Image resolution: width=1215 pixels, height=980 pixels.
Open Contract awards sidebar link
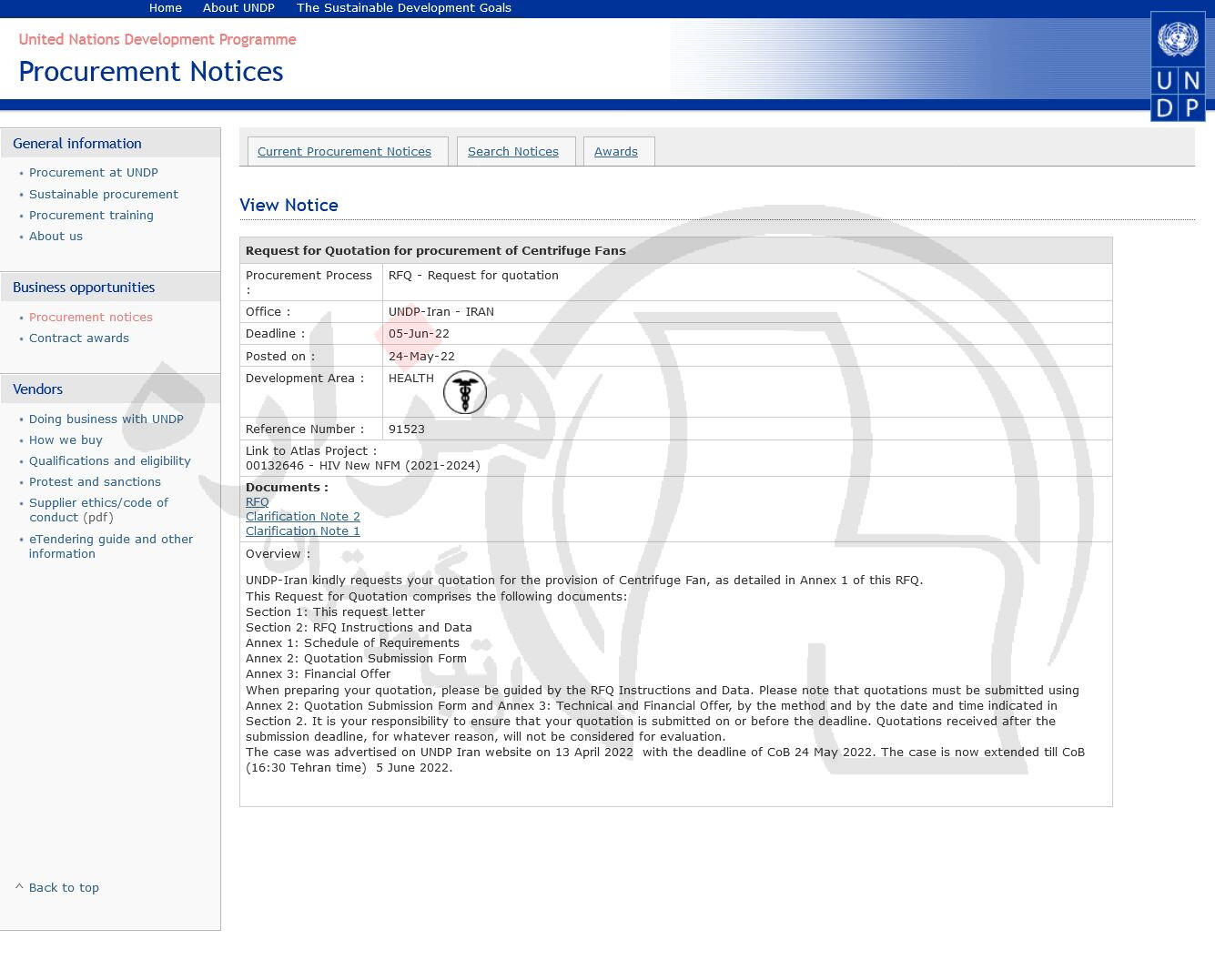click(x=79, y=338)
